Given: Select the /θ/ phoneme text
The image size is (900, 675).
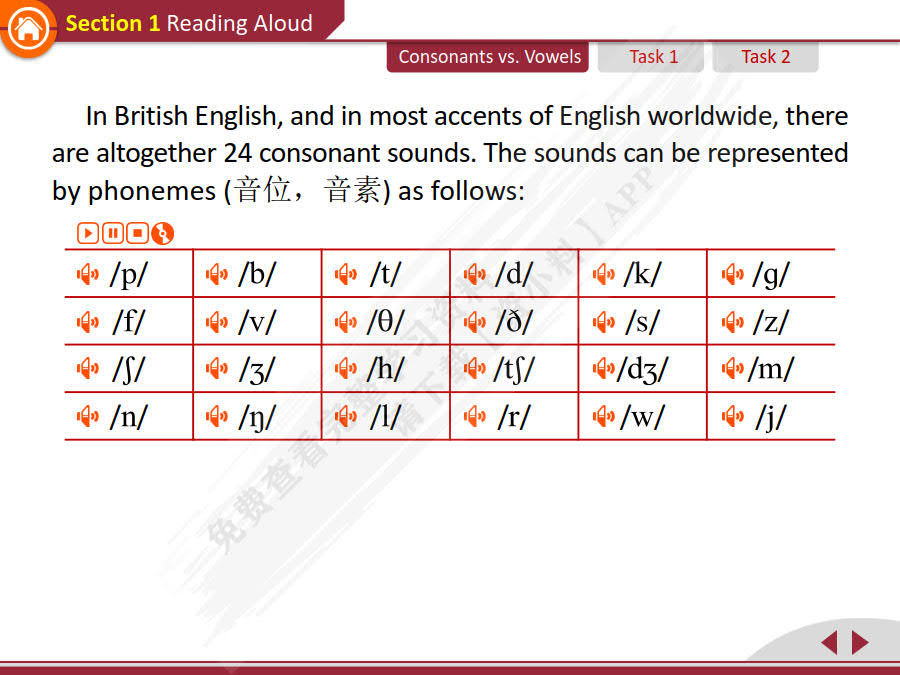Looking at the screenshot, I should 386,321.
